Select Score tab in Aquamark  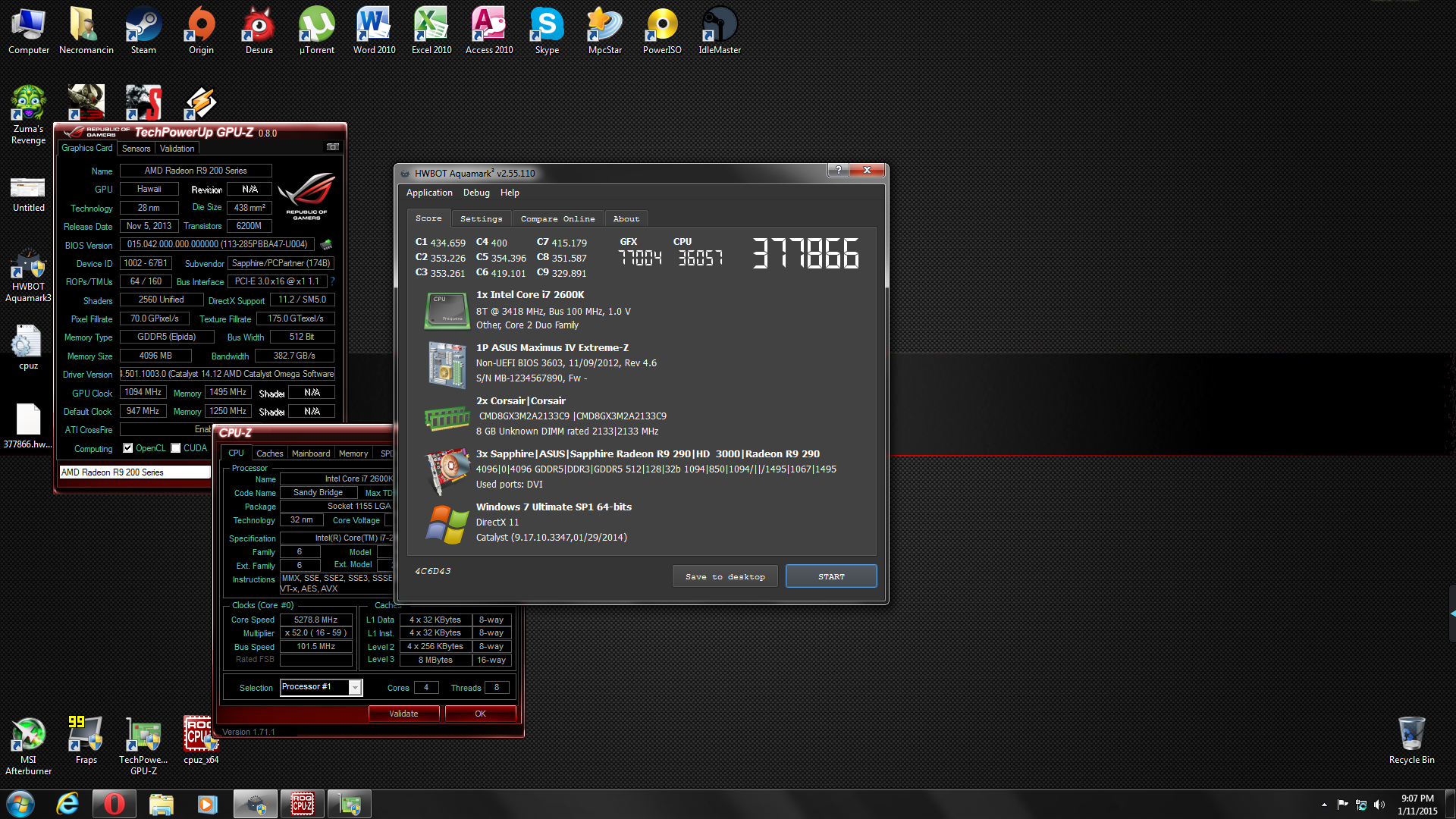(x=428, y=218)
